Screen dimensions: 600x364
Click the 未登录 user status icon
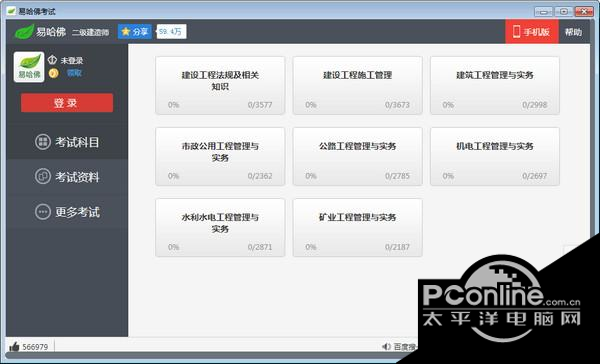click(x=52, y=60)
